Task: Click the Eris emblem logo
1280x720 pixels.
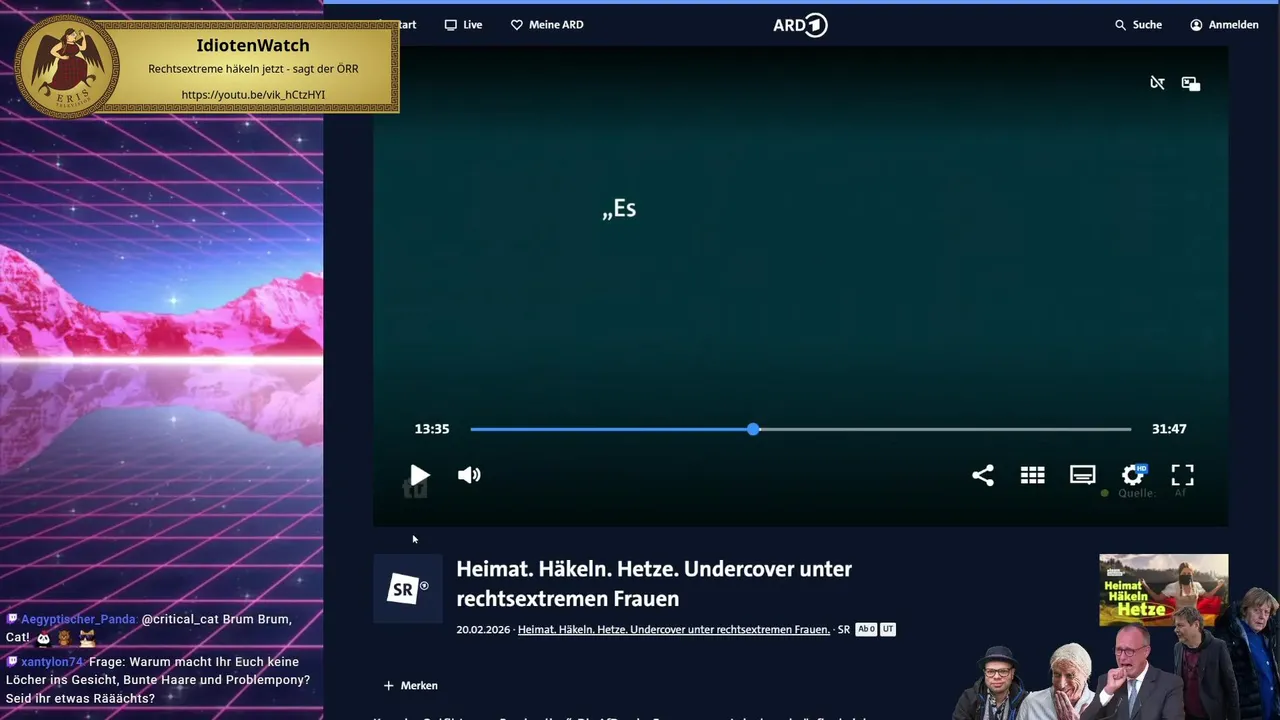Action: tap(67, 67)
